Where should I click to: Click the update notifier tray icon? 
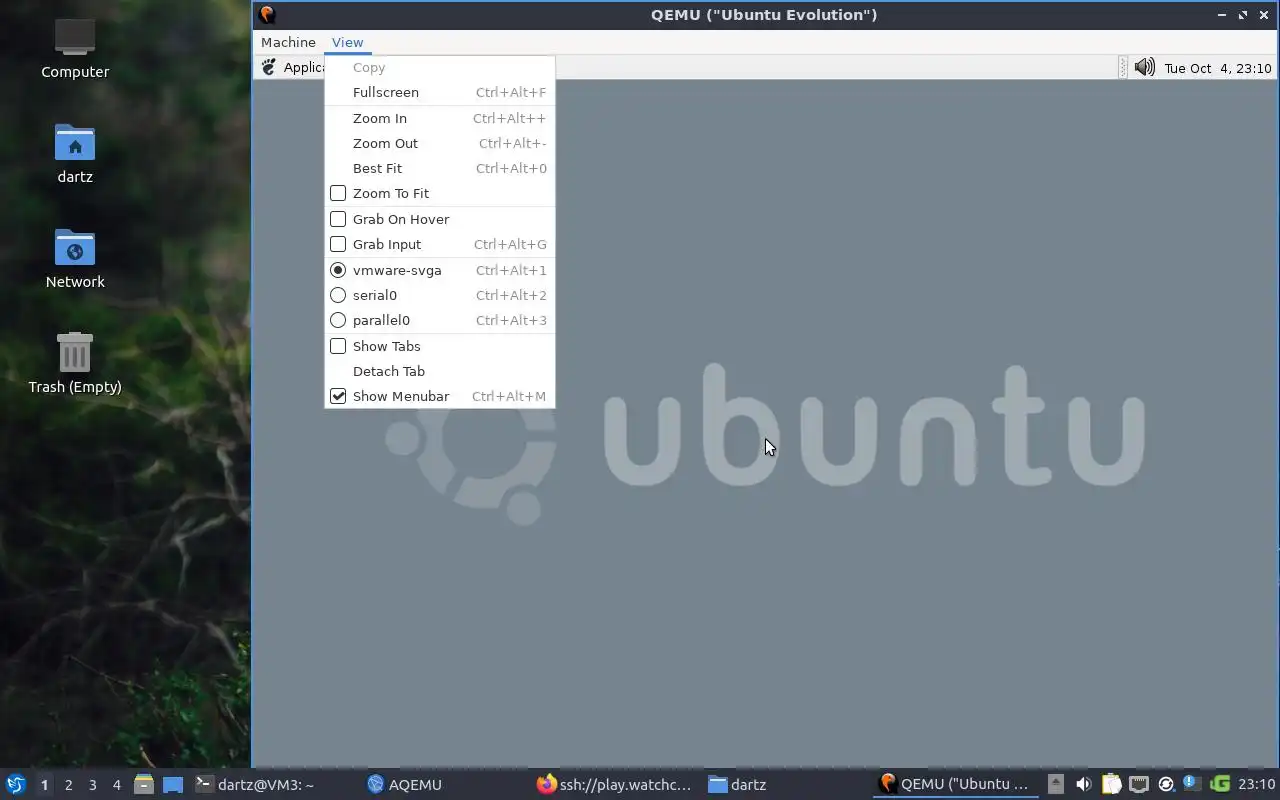pos(1165,784)
